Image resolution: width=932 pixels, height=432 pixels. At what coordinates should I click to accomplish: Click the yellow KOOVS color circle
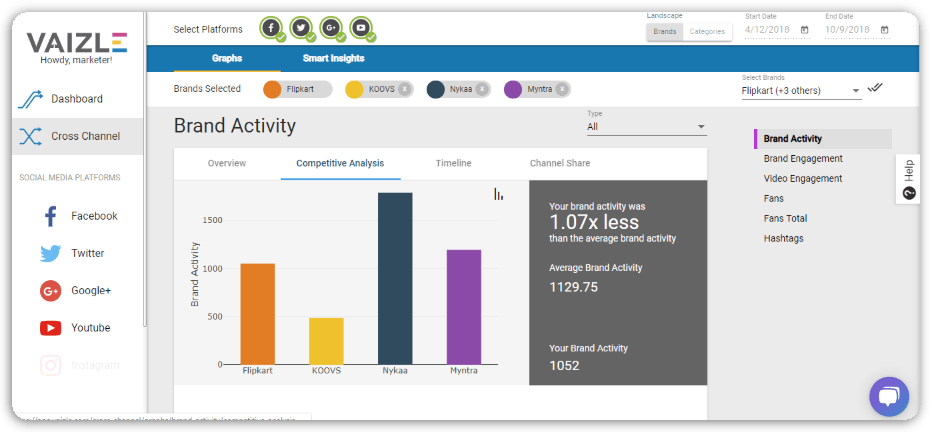354,89
